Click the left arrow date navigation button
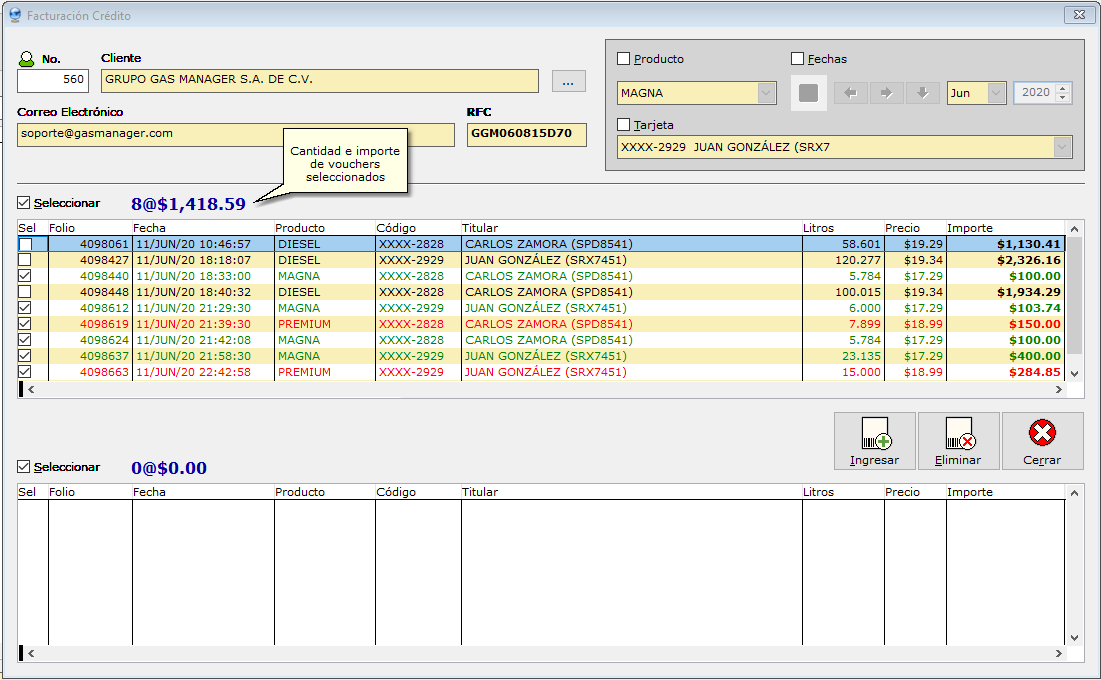1101x680 pixels. [x=851, y=93]
